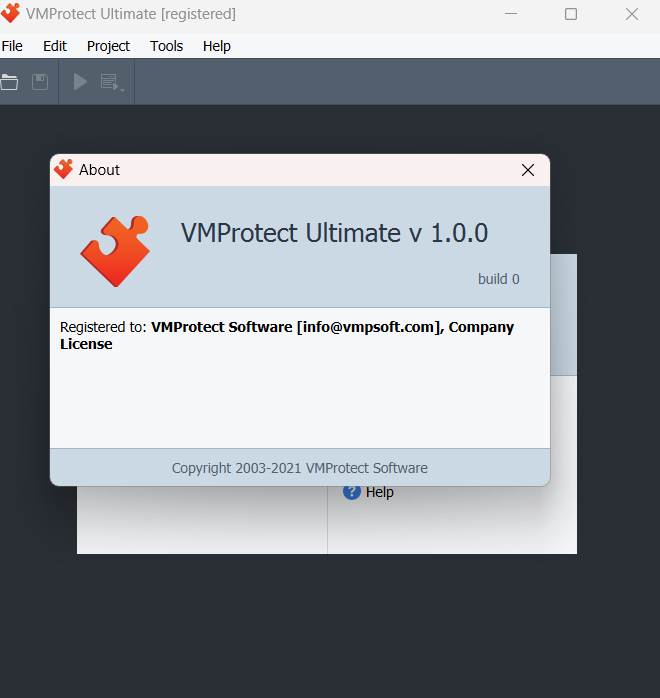This screenshot has width=660, height=698.
Task: Click the build 0 label
Action: click(x=498, y=279)
